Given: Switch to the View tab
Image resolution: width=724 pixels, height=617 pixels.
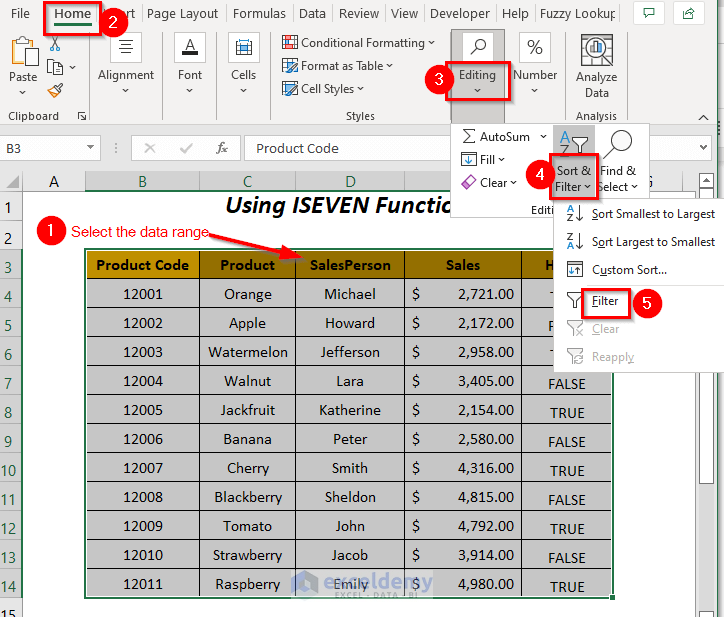Looking at the screenshot, I should click(x=404, y=14).
